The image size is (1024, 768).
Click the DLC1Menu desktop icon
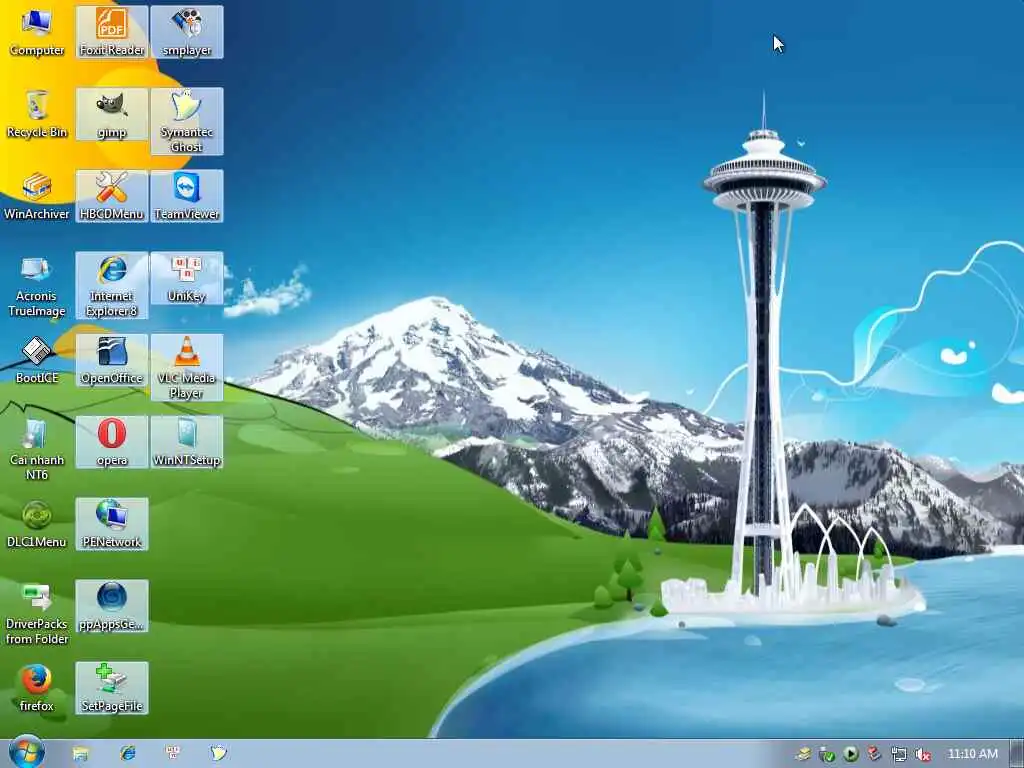point(37,524)
